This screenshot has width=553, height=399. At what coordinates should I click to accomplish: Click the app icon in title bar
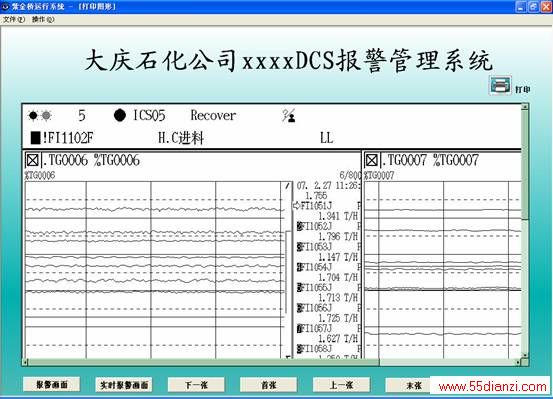click(5, 6)
